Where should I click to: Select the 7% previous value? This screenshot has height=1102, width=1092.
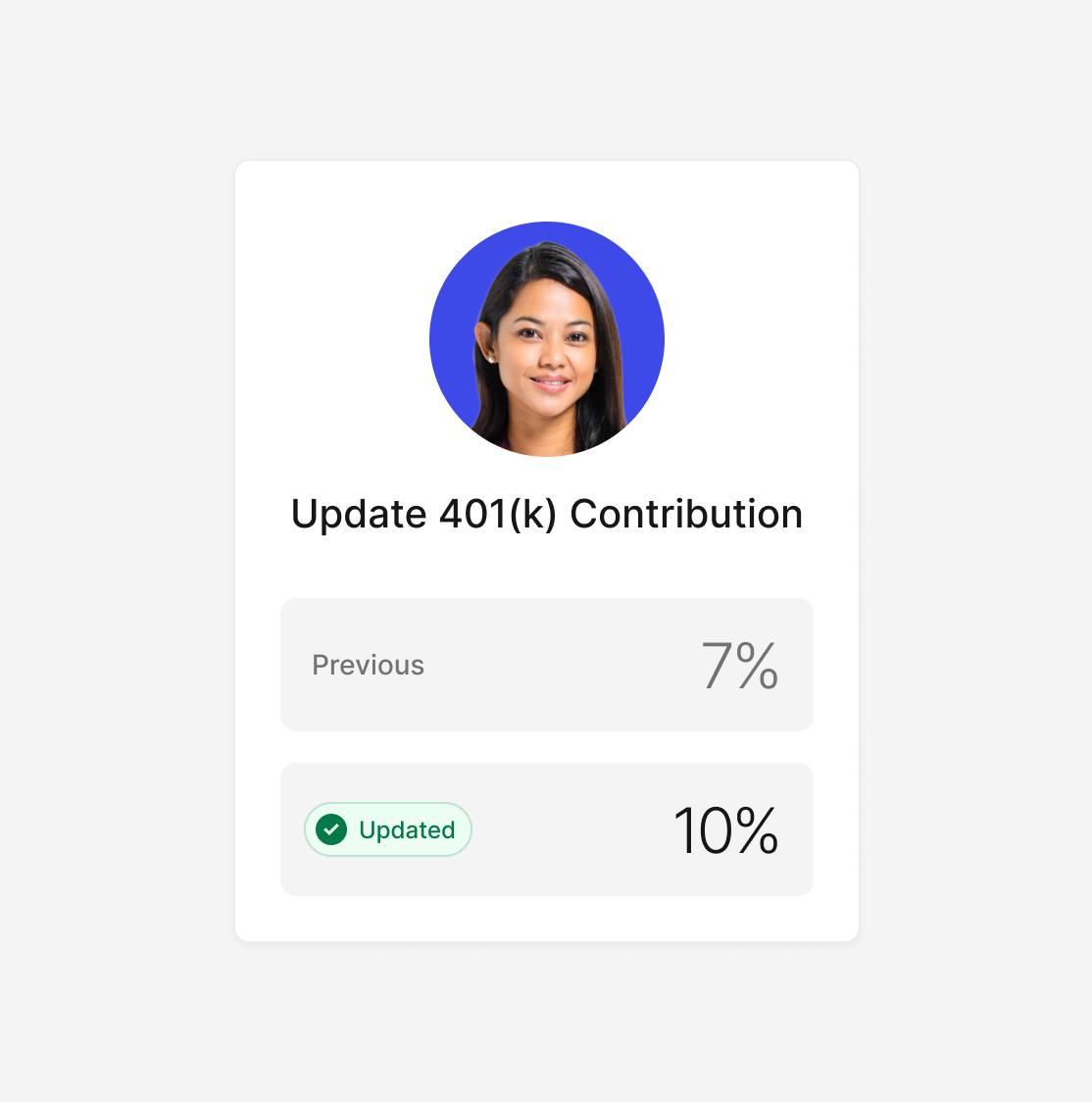pos(740,665)
